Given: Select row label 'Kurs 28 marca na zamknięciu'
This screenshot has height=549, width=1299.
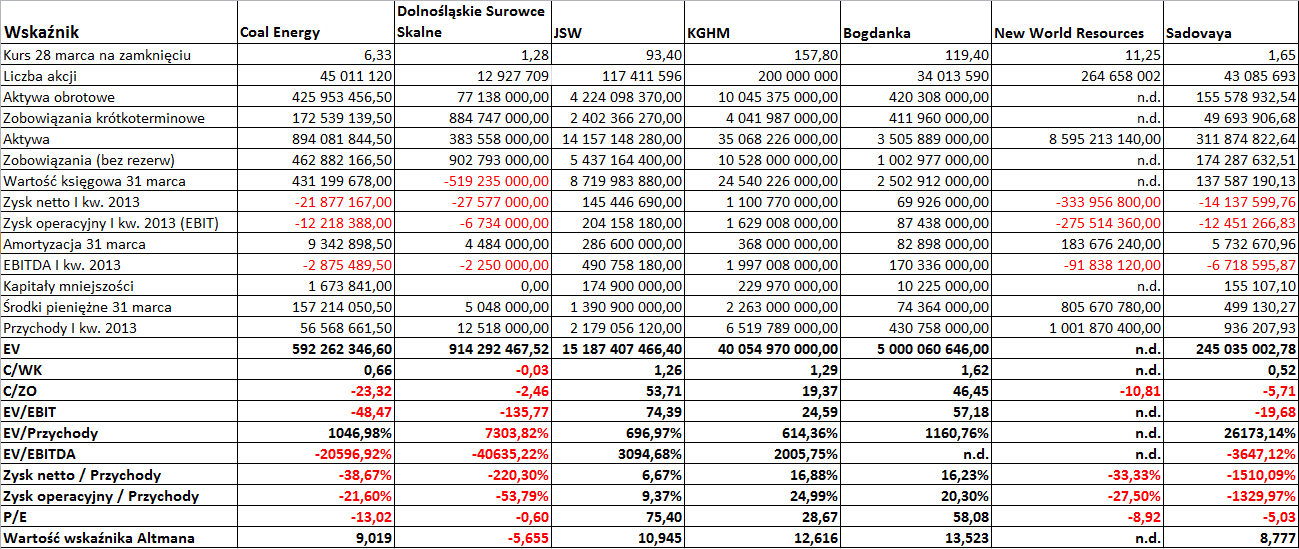Looking at the screenshot, I should point(97,55).
